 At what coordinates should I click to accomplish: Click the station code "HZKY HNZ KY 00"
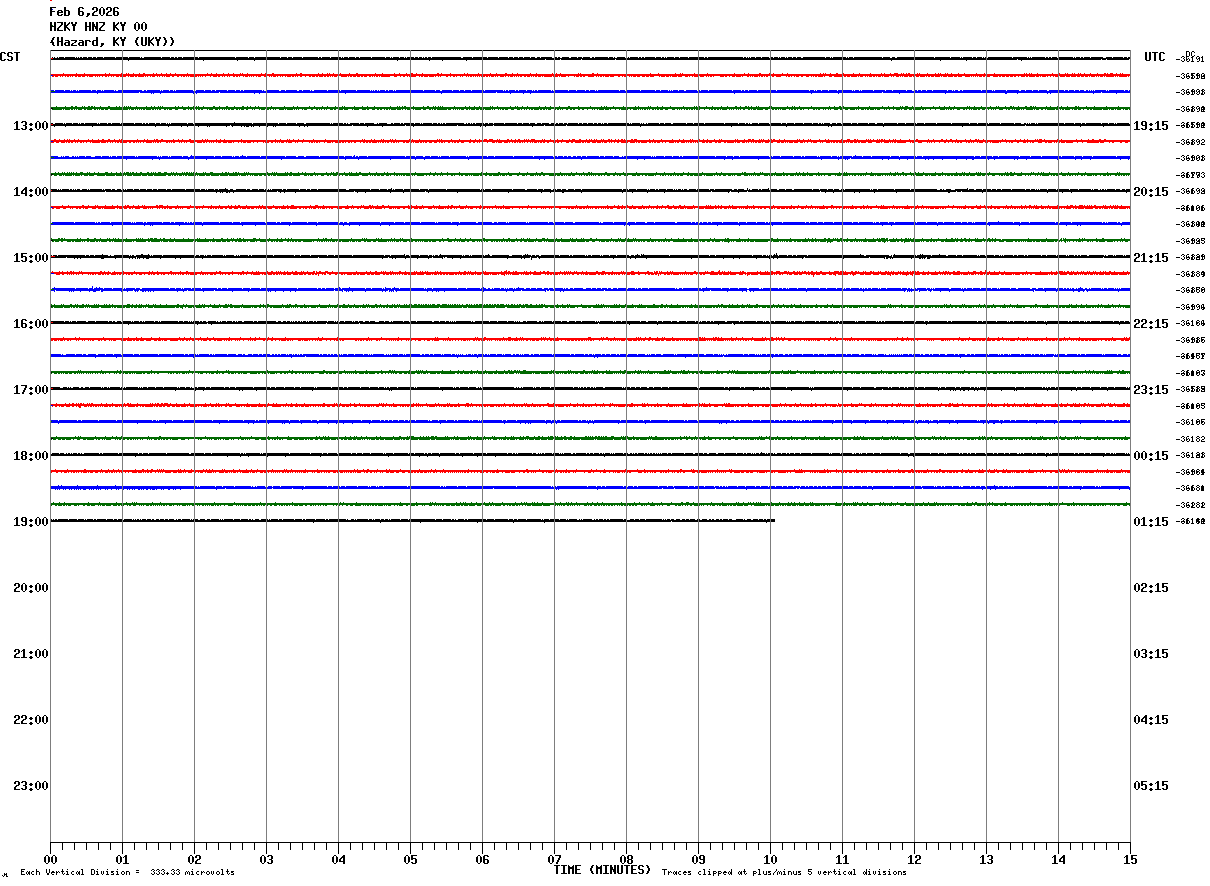tap(98, 27)
